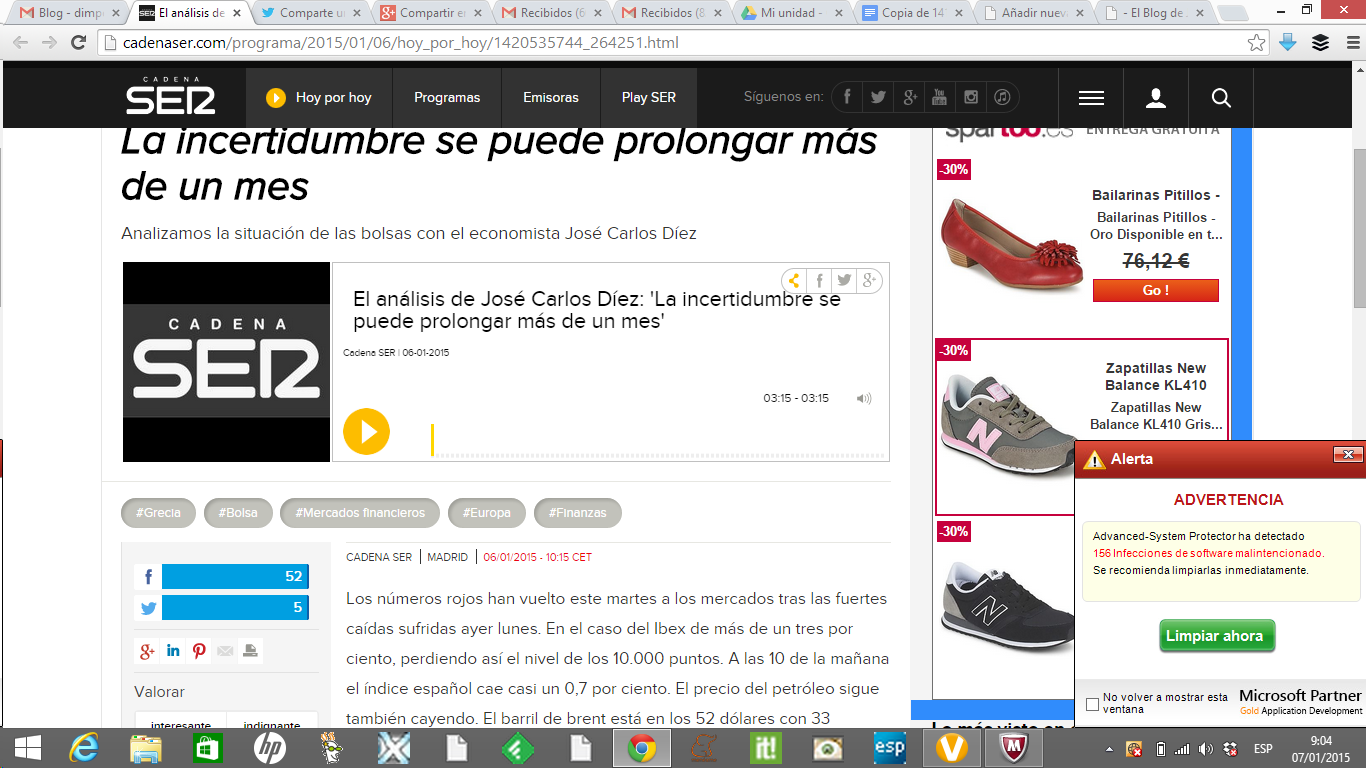Viewport: 1366px width, 768px height.
Task: Send article by email icon
Action: 225,651
